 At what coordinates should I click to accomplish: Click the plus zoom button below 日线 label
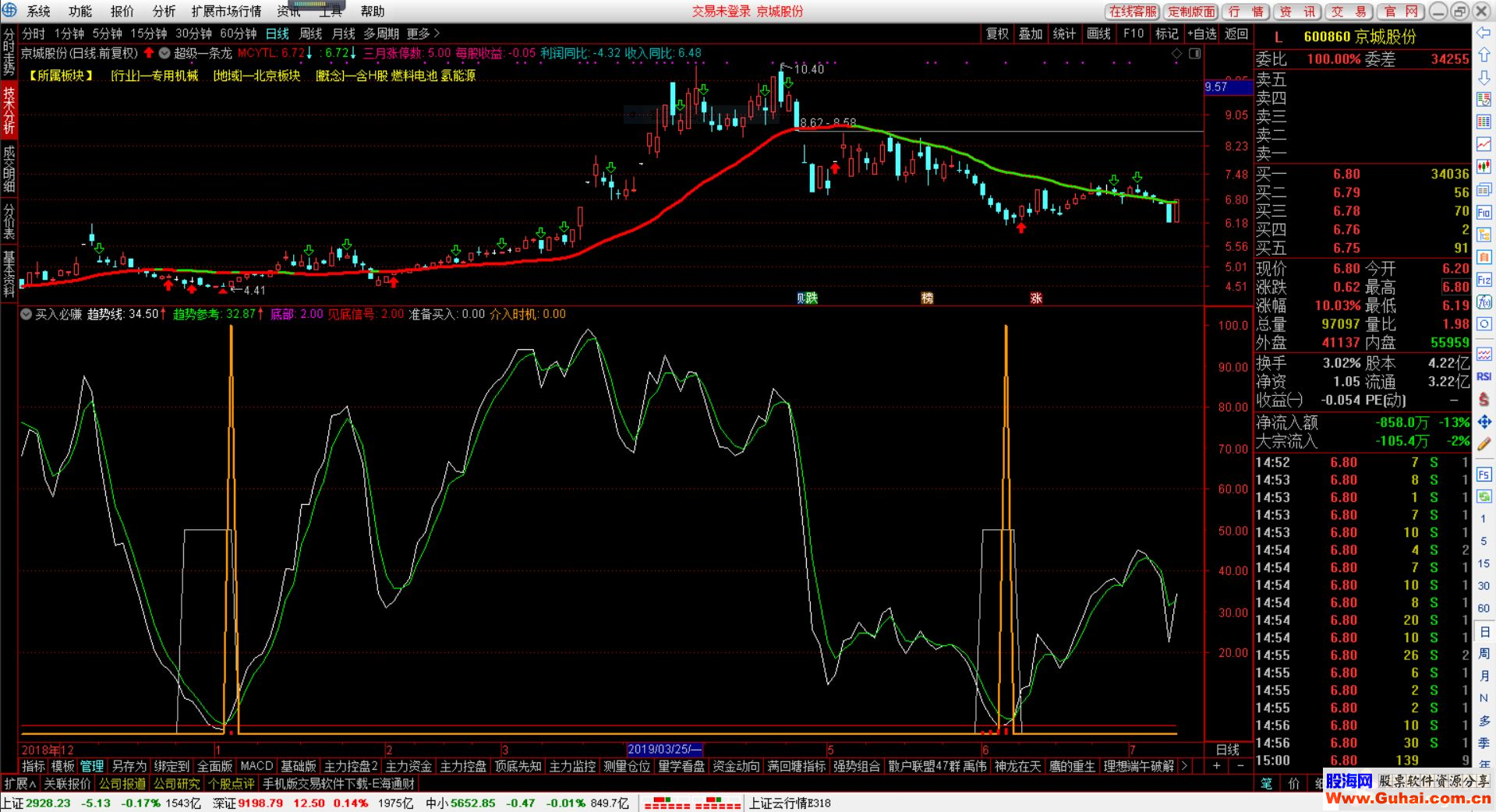pos(1216,766)
